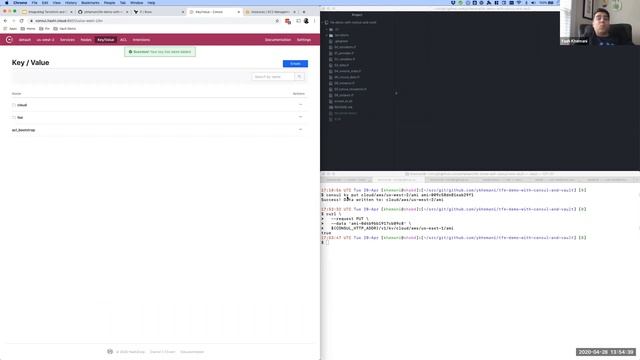Open the File menu

34,3
